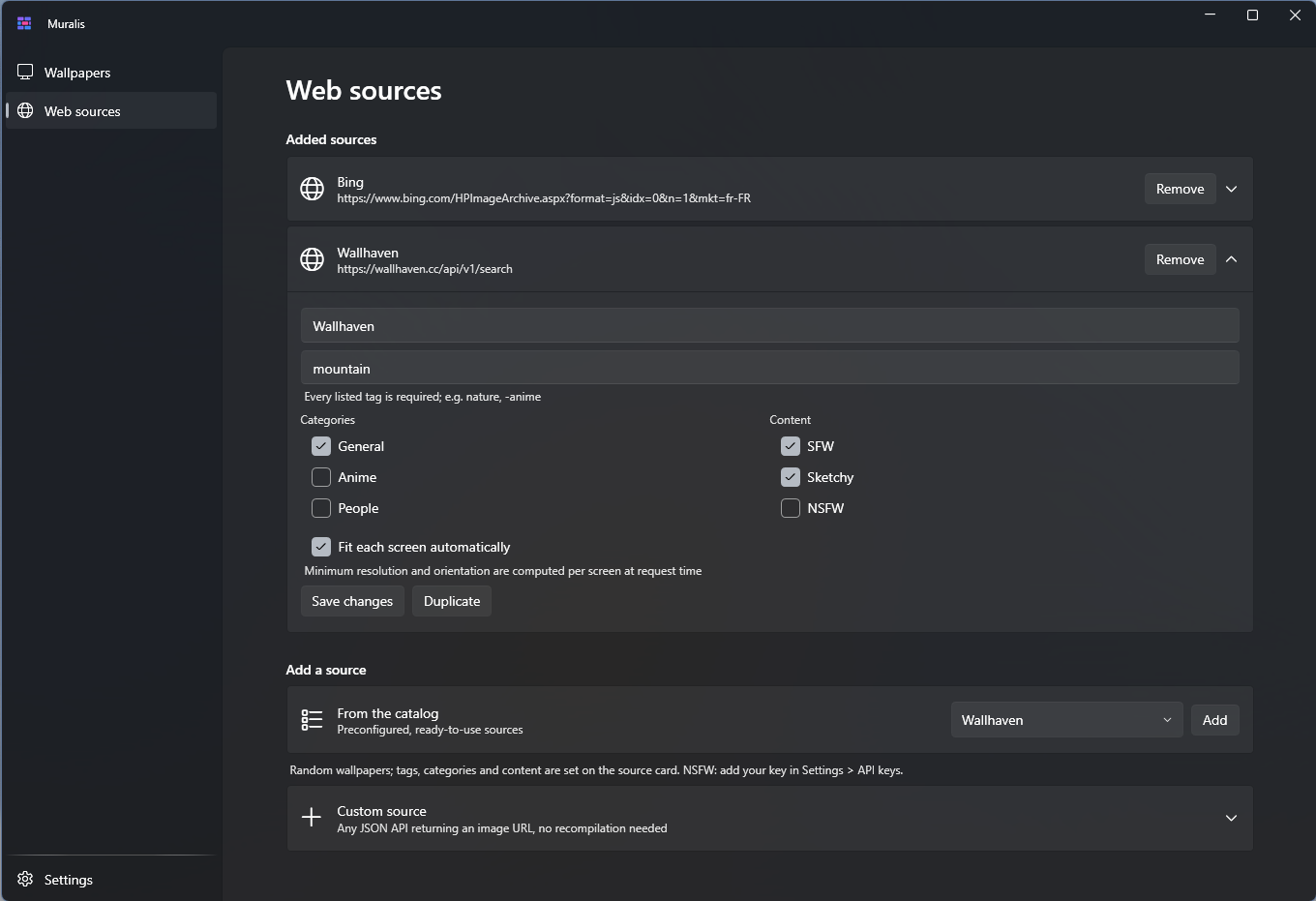The image size is (1316, 901).
Task: Click the Muralis app logo icon
Action: (24, 23)
